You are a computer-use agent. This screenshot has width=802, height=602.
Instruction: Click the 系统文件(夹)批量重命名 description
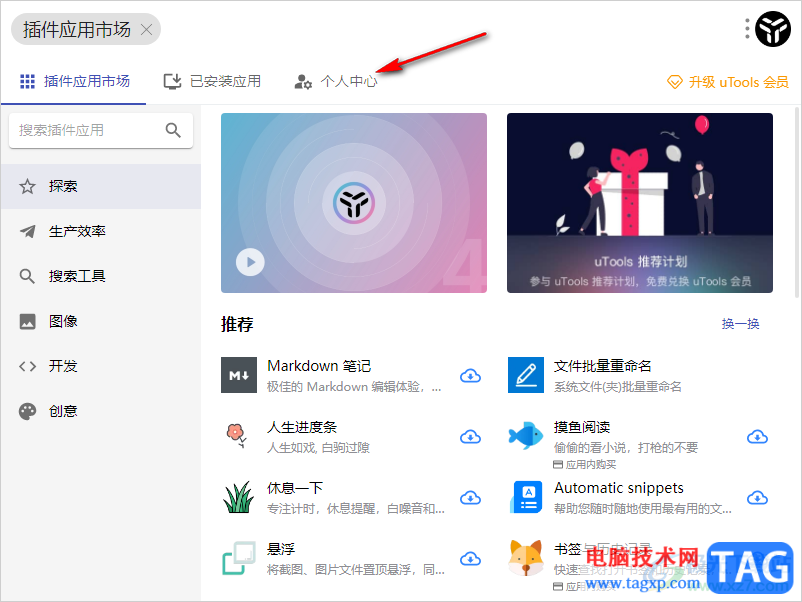tap(618, 387)
